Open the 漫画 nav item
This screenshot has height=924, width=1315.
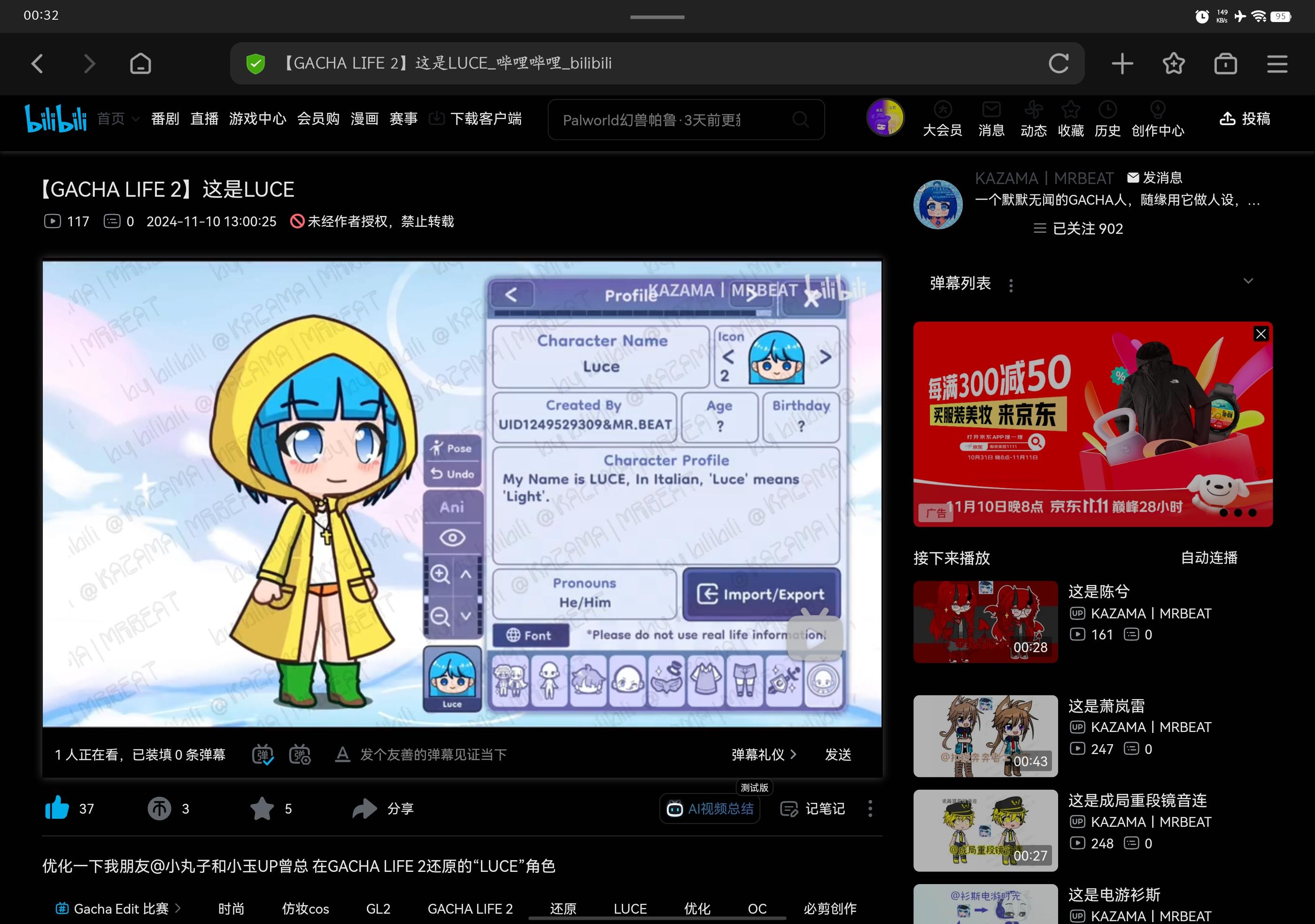(364, 118)
